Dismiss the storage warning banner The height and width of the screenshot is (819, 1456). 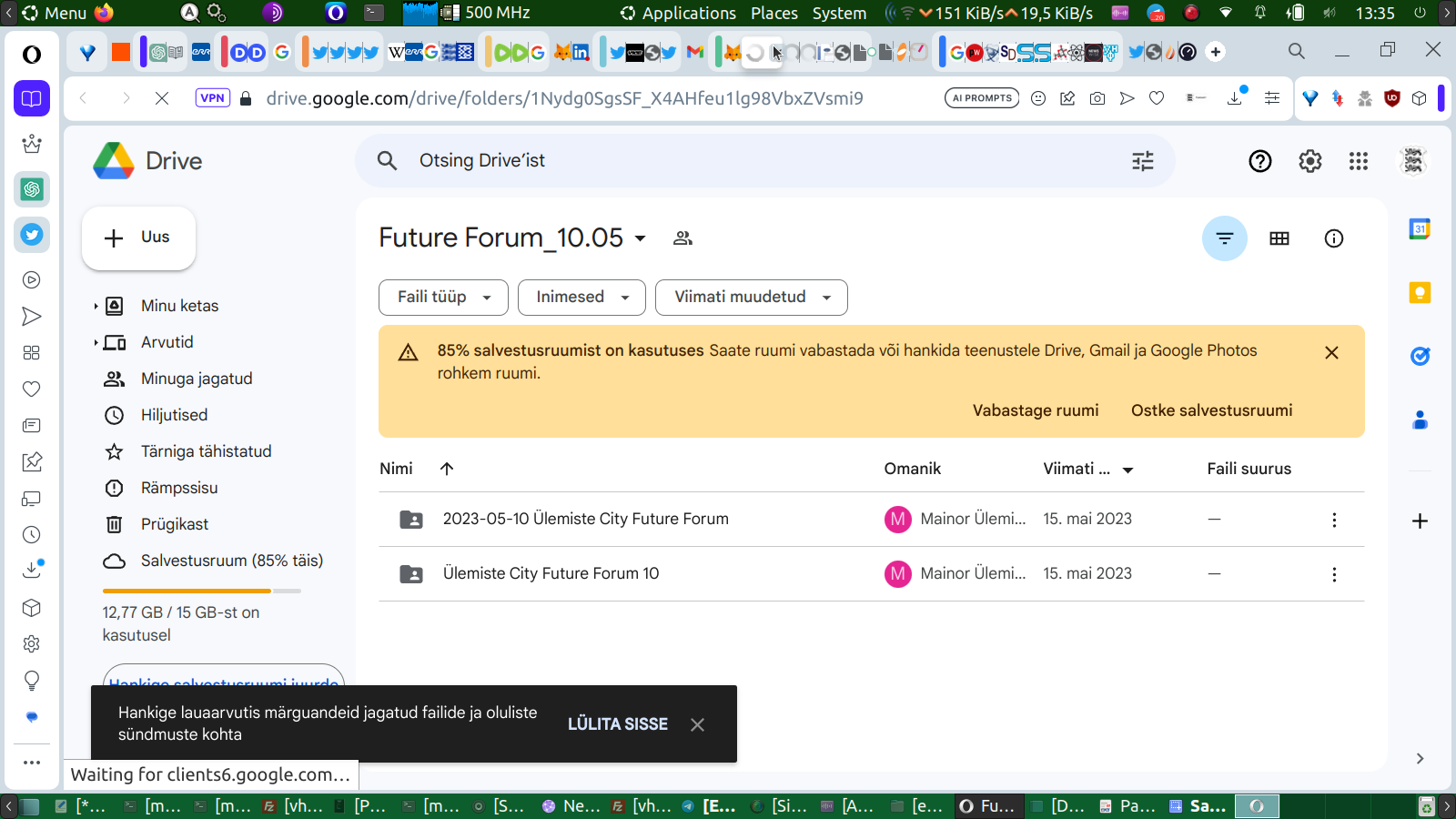(x=1331, y=352)
